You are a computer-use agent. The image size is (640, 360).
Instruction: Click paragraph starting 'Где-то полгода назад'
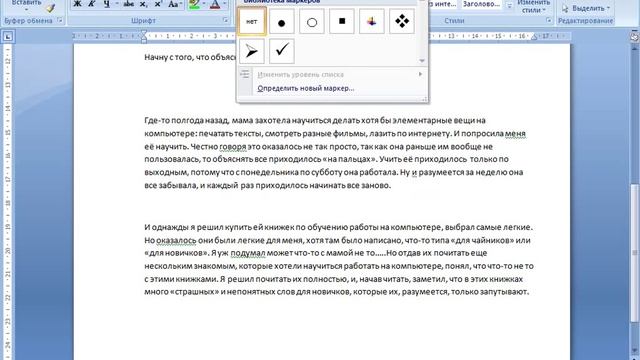coord(335,153)
